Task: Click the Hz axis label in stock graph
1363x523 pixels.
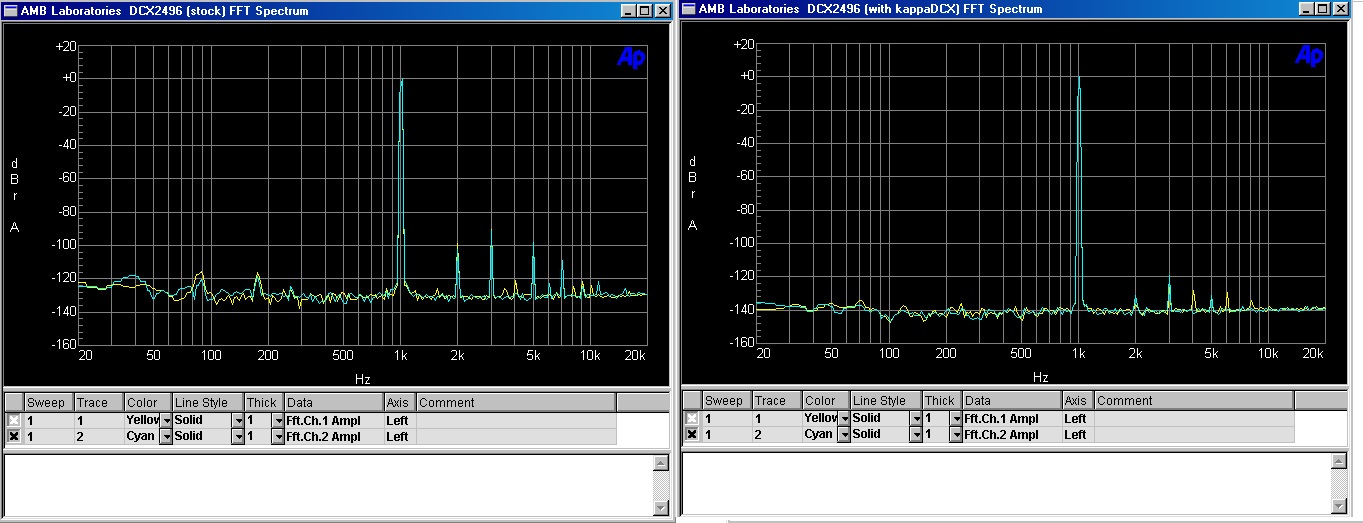Action: (x=362, y=380)
